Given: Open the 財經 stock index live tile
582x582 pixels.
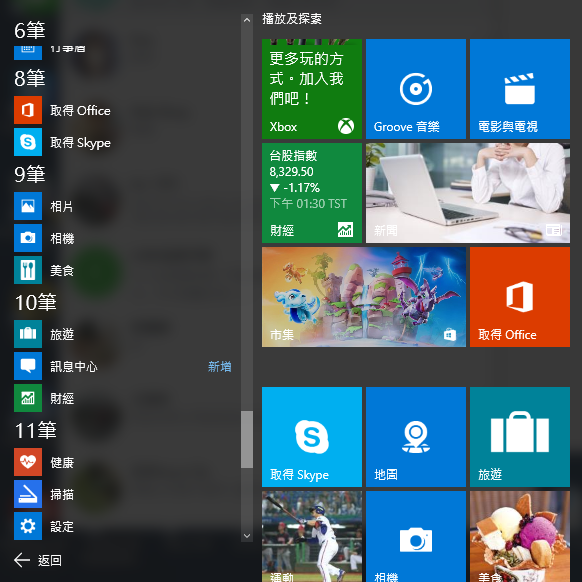Looking at the screenshot, I should pyautogui.click(x=312, y=193).
